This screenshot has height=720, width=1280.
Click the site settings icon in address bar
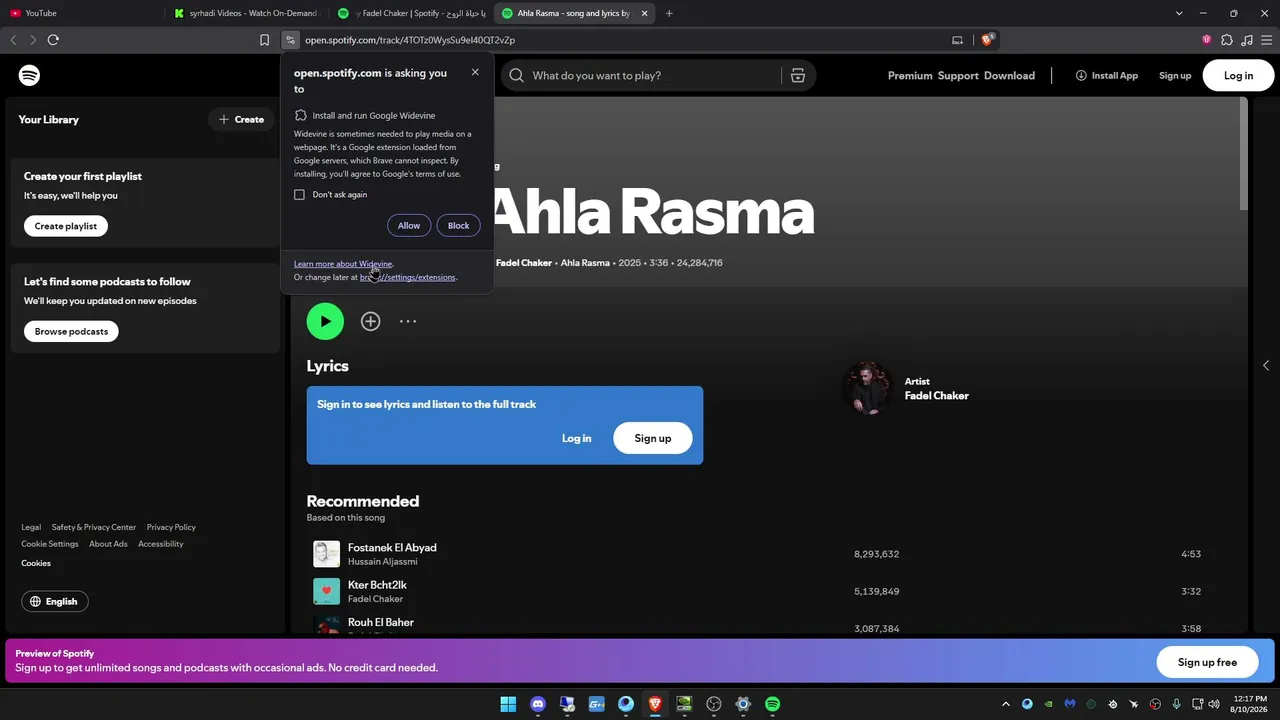pos(290,40)
